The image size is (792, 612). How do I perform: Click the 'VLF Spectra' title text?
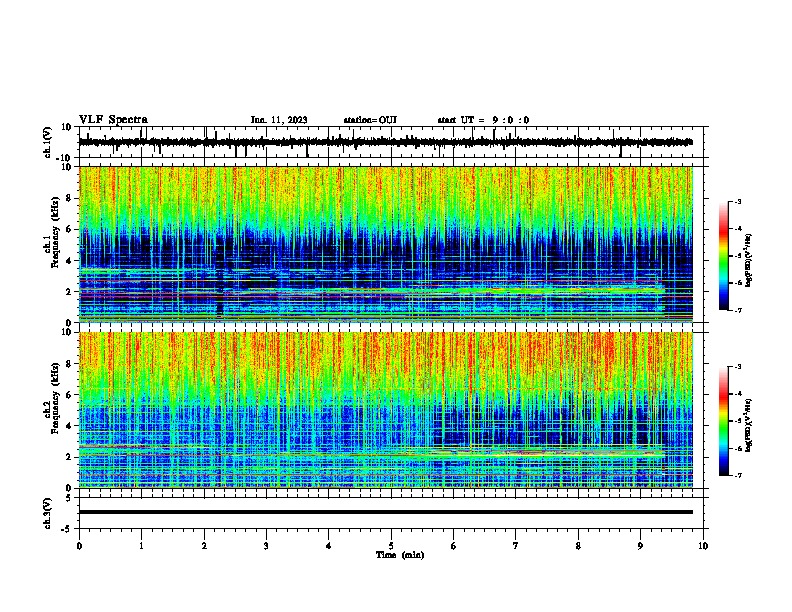(x=113, y=120)
